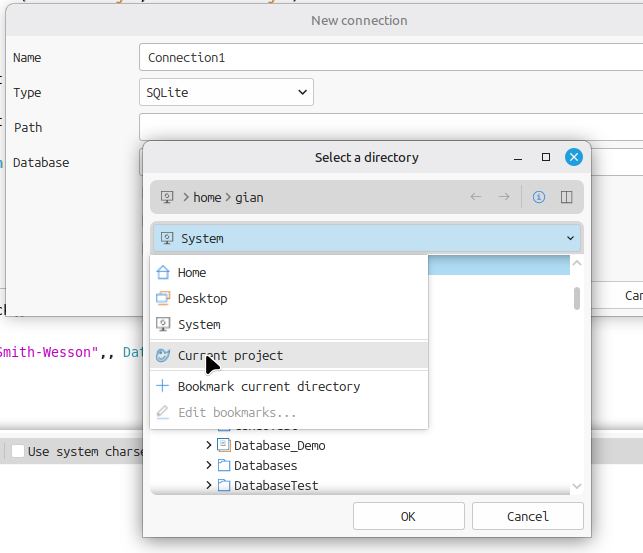Click the system root icon in breadcrumb
The height and width of the screenshot is (553, 643).
click(x=168, y=197)
